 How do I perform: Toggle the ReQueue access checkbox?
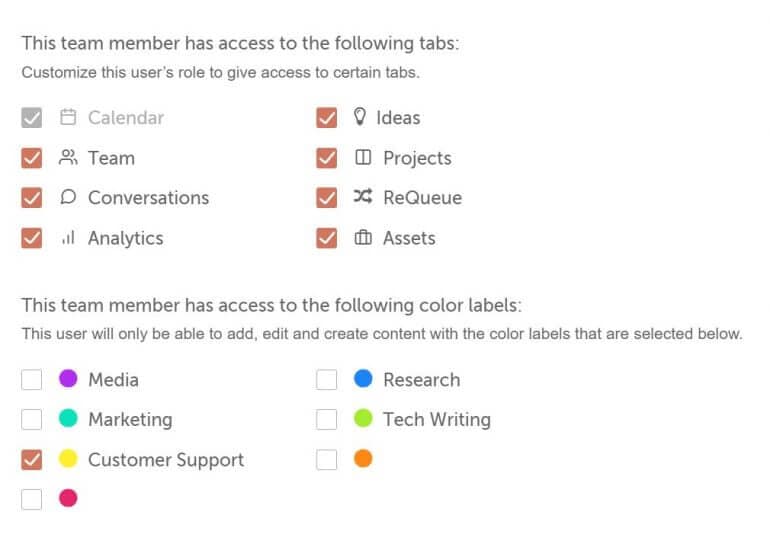(327, 197)
